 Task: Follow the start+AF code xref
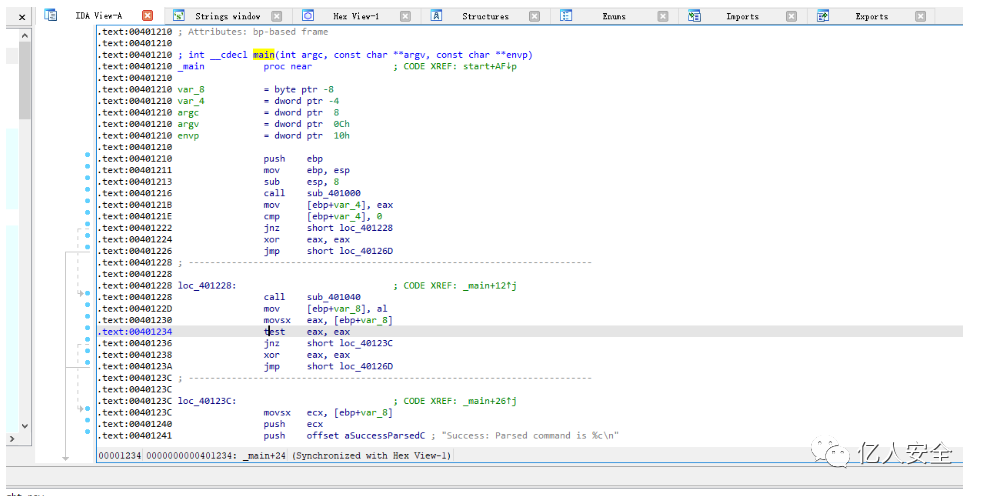click(x=490, y=66)
